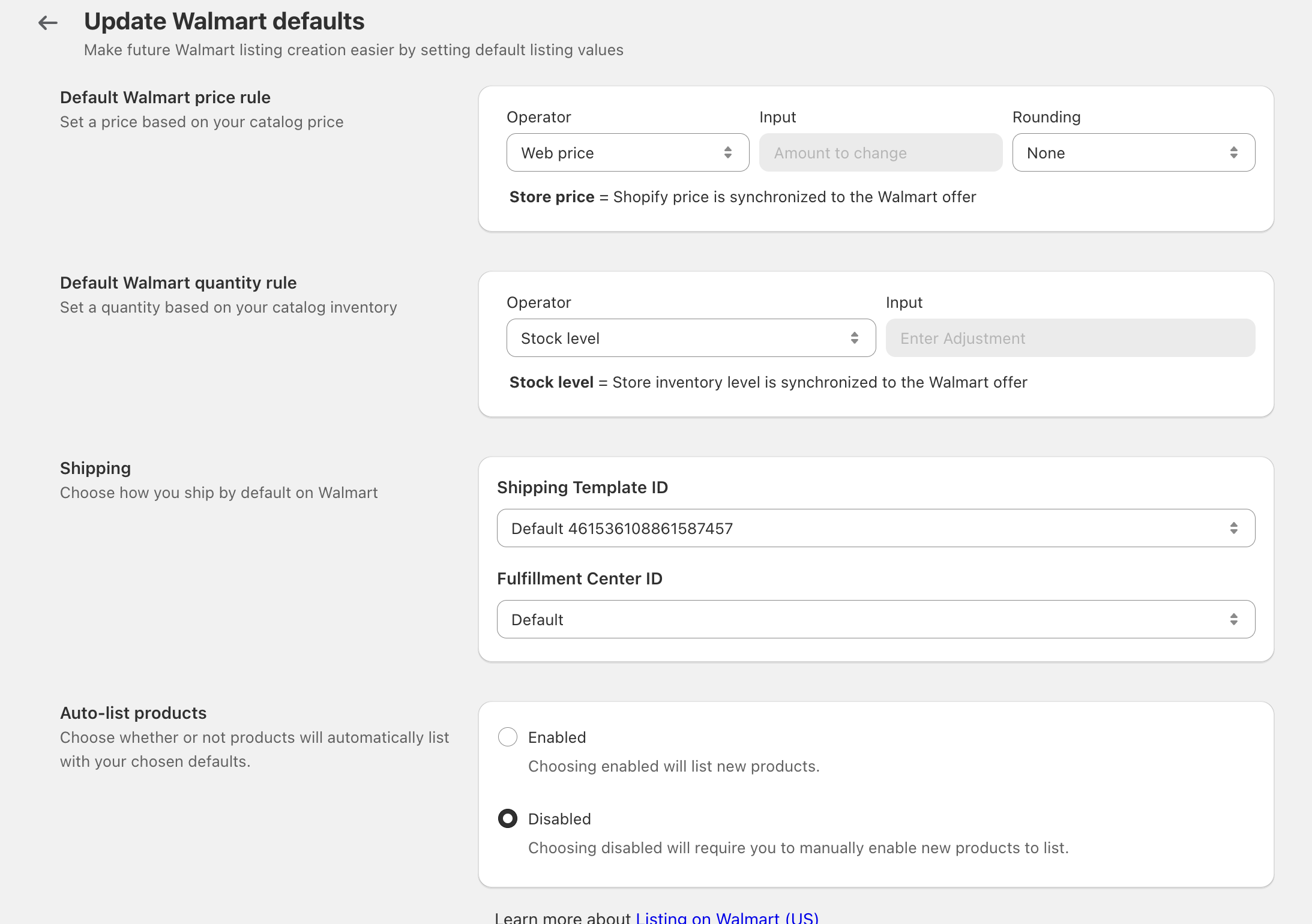This screenshot has height=924, width=1312.
Task: Open the Stock level operator dropdown
Action: click(x=691, y=338)
